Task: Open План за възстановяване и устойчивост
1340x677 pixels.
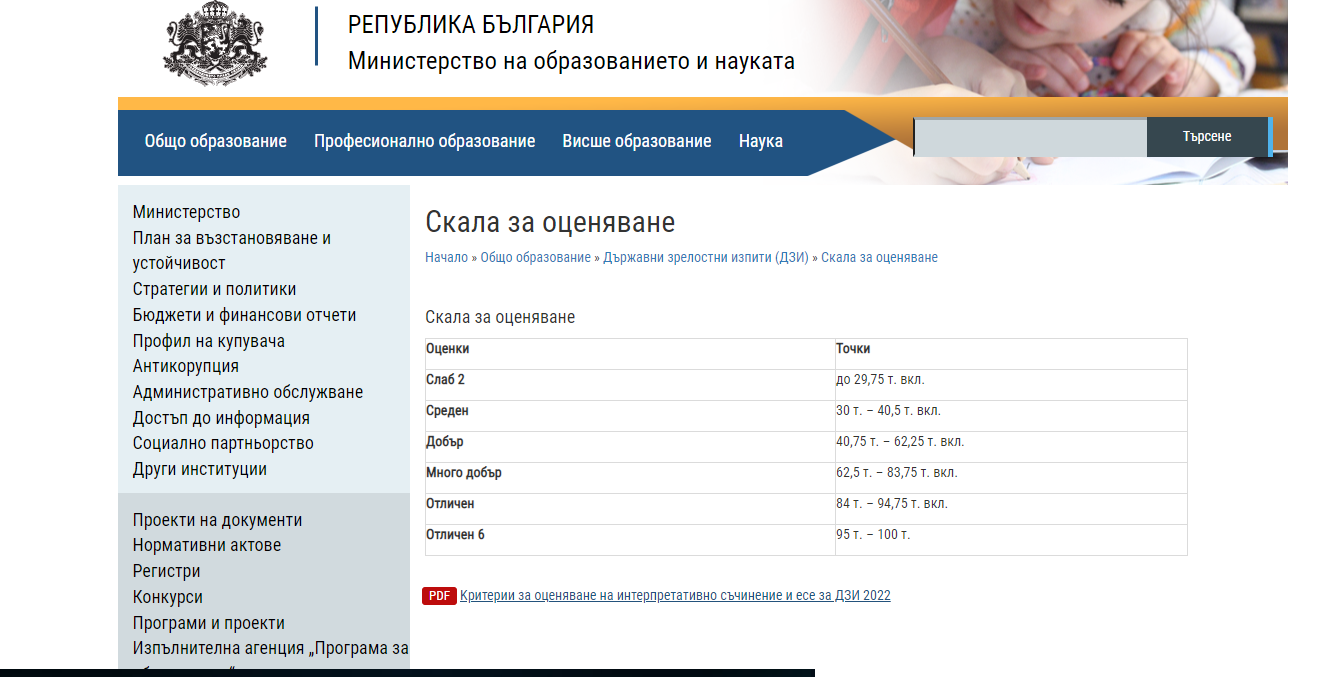Action: (231, 250)
